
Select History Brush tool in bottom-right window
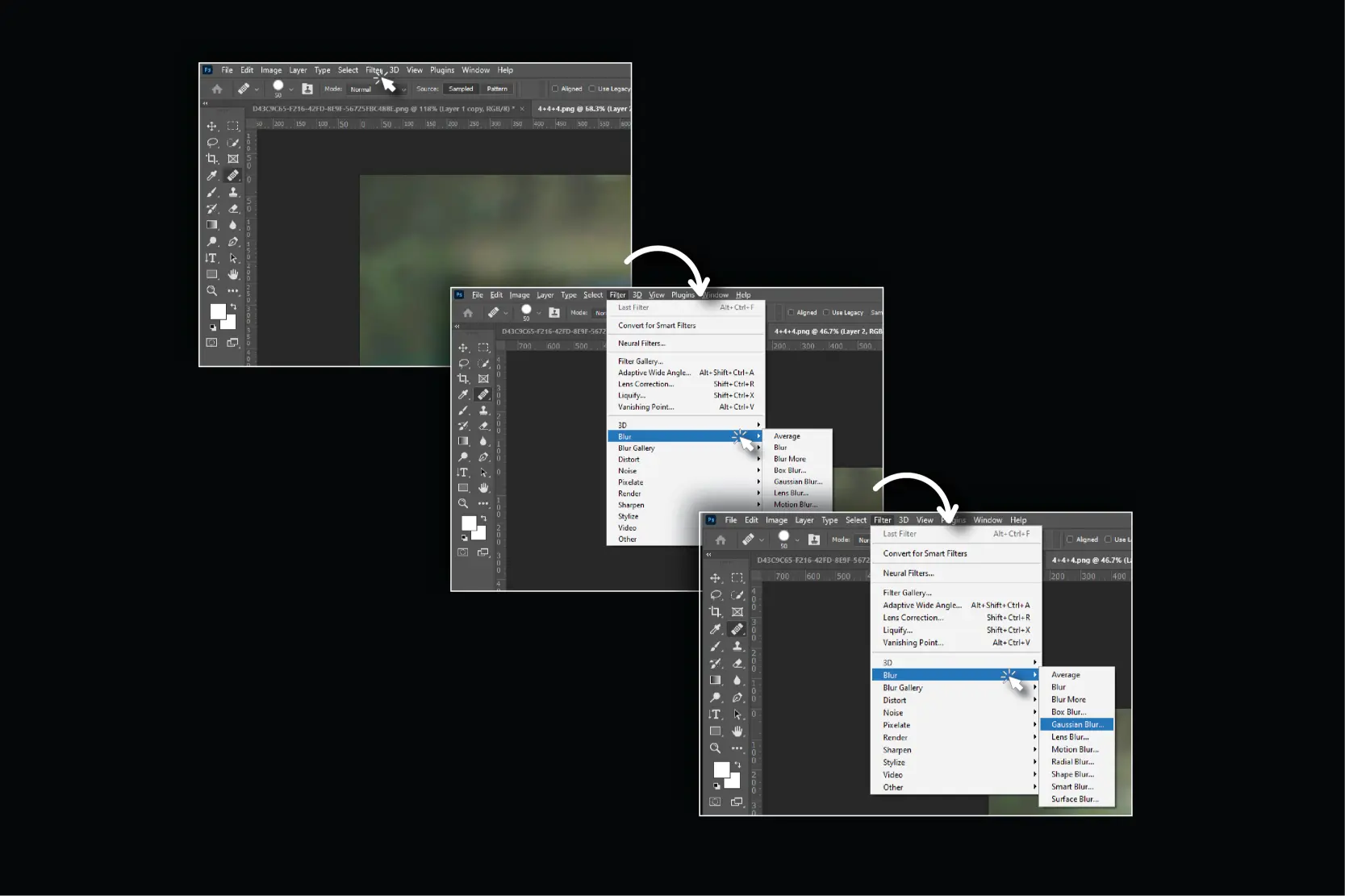tap(715, 664)
